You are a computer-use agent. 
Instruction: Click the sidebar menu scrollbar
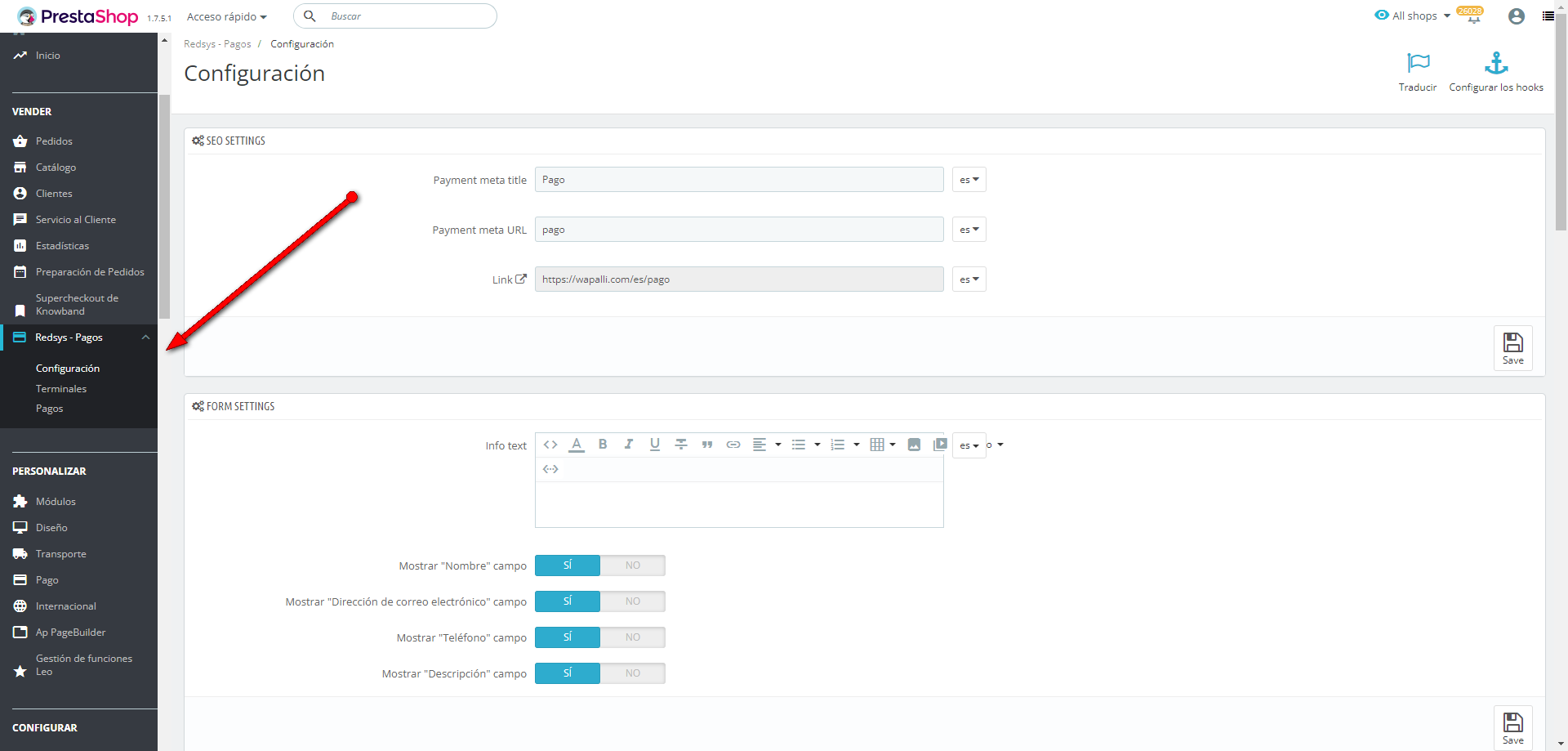pos(164,207)
